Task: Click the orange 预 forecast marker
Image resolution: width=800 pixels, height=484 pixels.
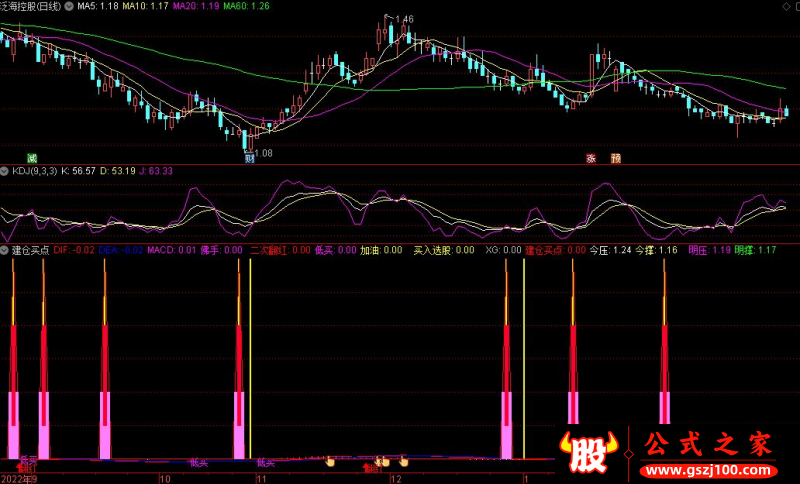Action: pyautogui.click(x=616, y=158)
